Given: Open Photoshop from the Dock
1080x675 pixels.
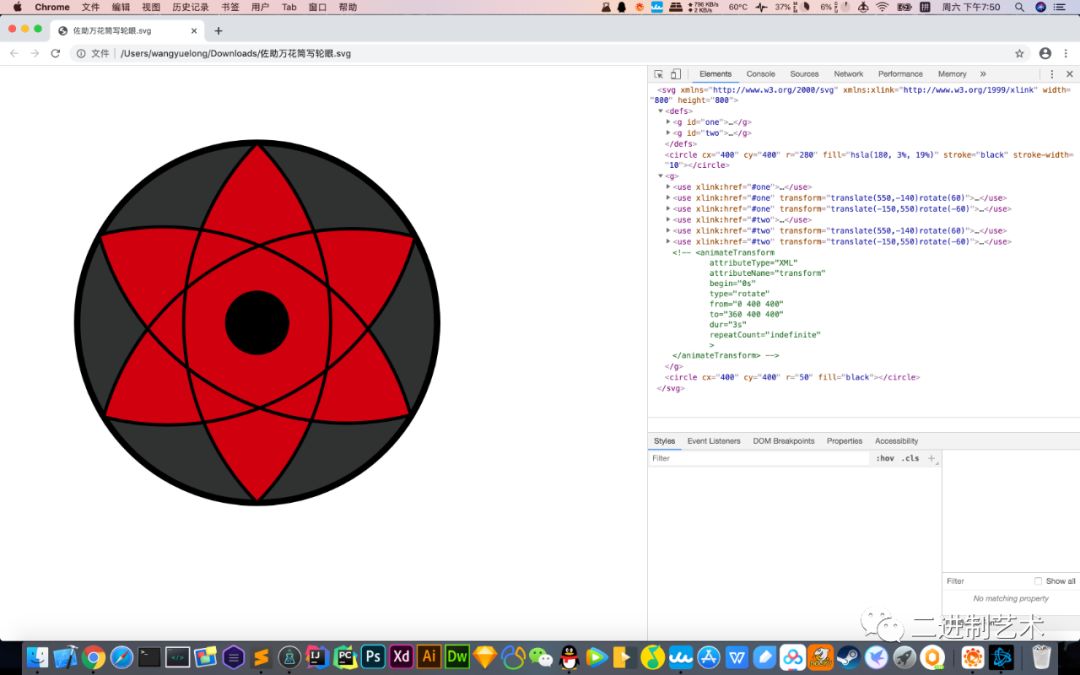Looking at the screenshot, I should pos(373,656).
